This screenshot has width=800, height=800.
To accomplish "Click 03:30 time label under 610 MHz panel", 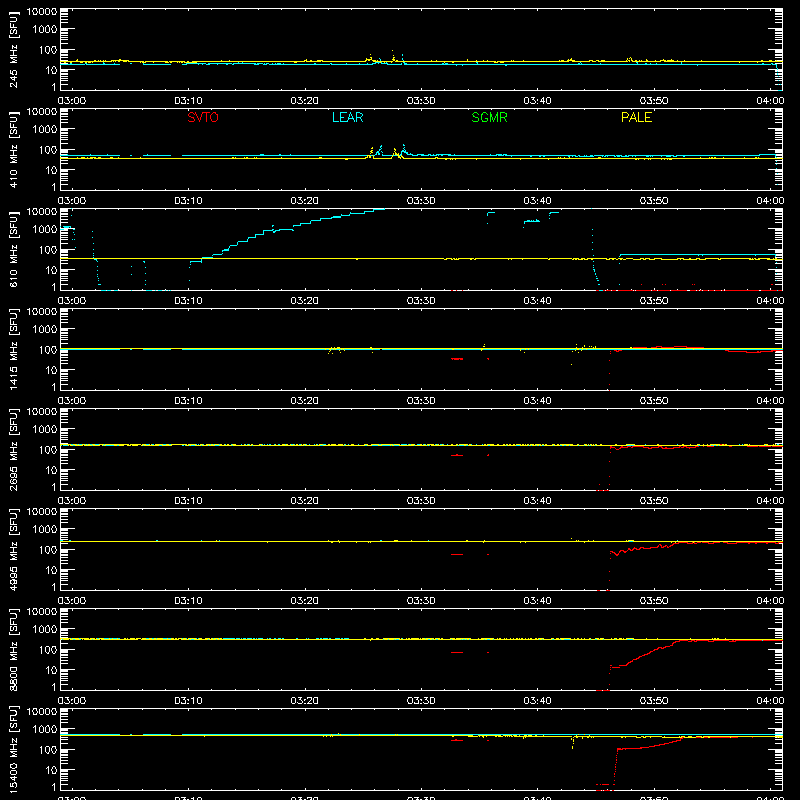I will (x=421, y=301).
